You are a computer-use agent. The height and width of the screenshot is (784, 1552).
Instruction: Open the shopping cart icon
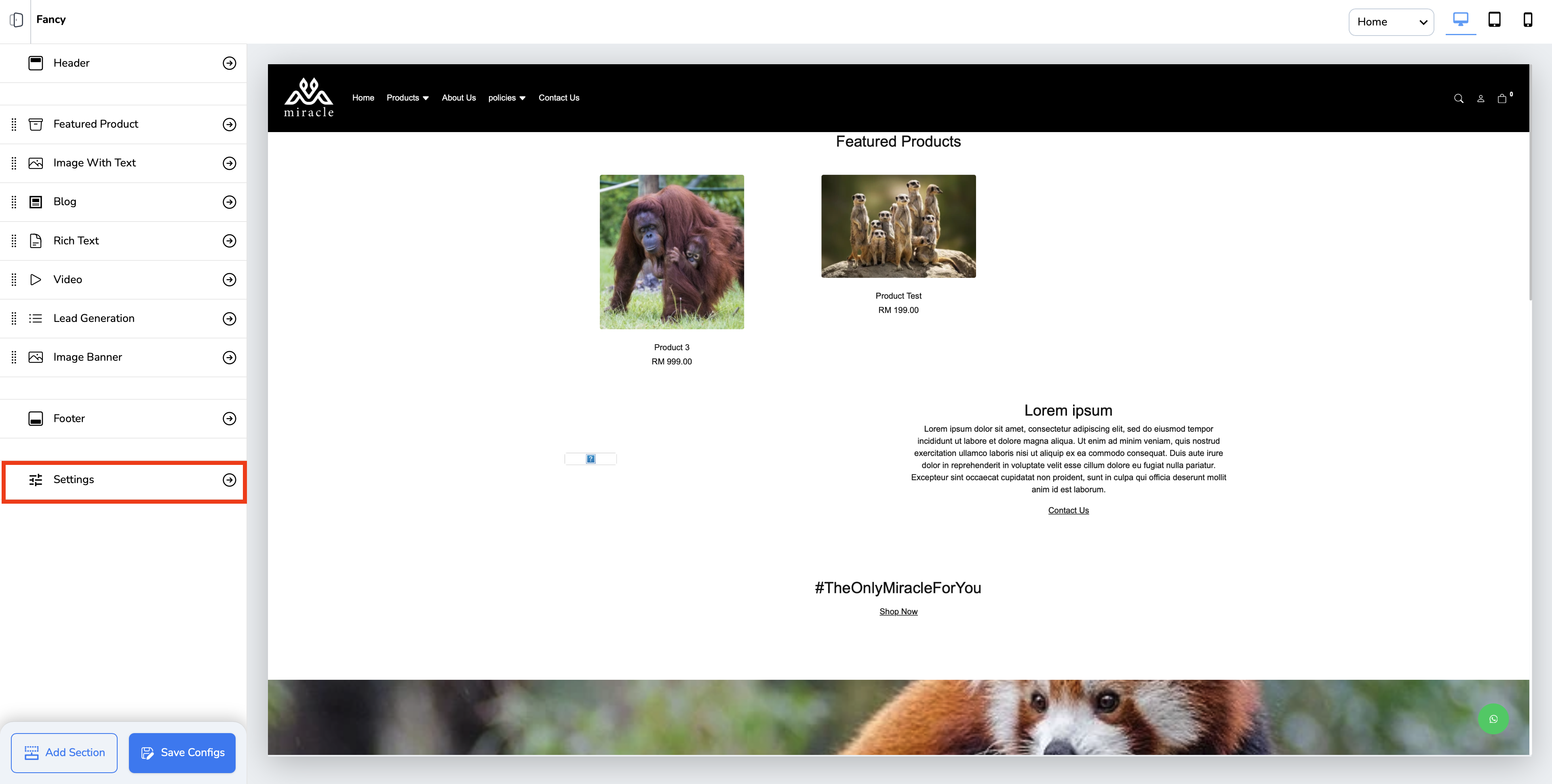pos(1502,99)
